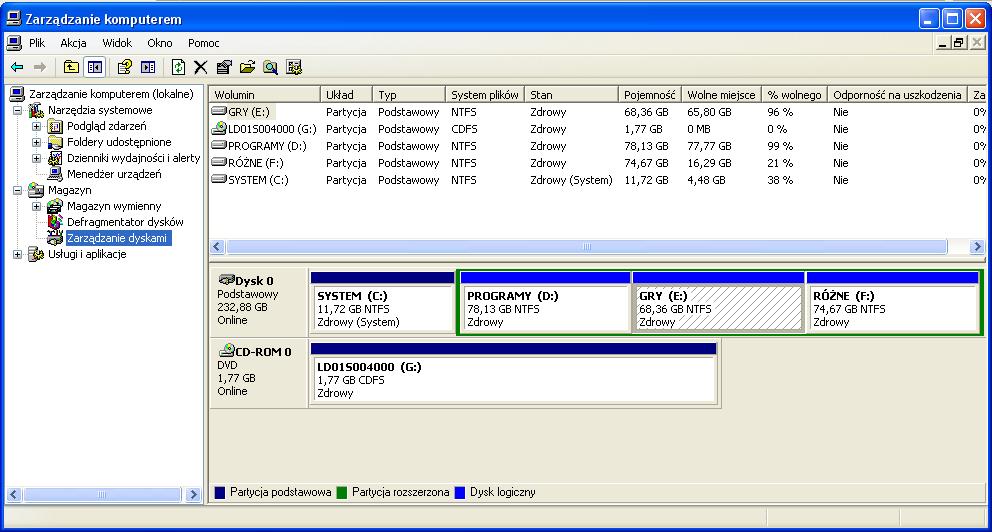Open the Plik menu
Screen dimensions: 992x532
(37, 43)
